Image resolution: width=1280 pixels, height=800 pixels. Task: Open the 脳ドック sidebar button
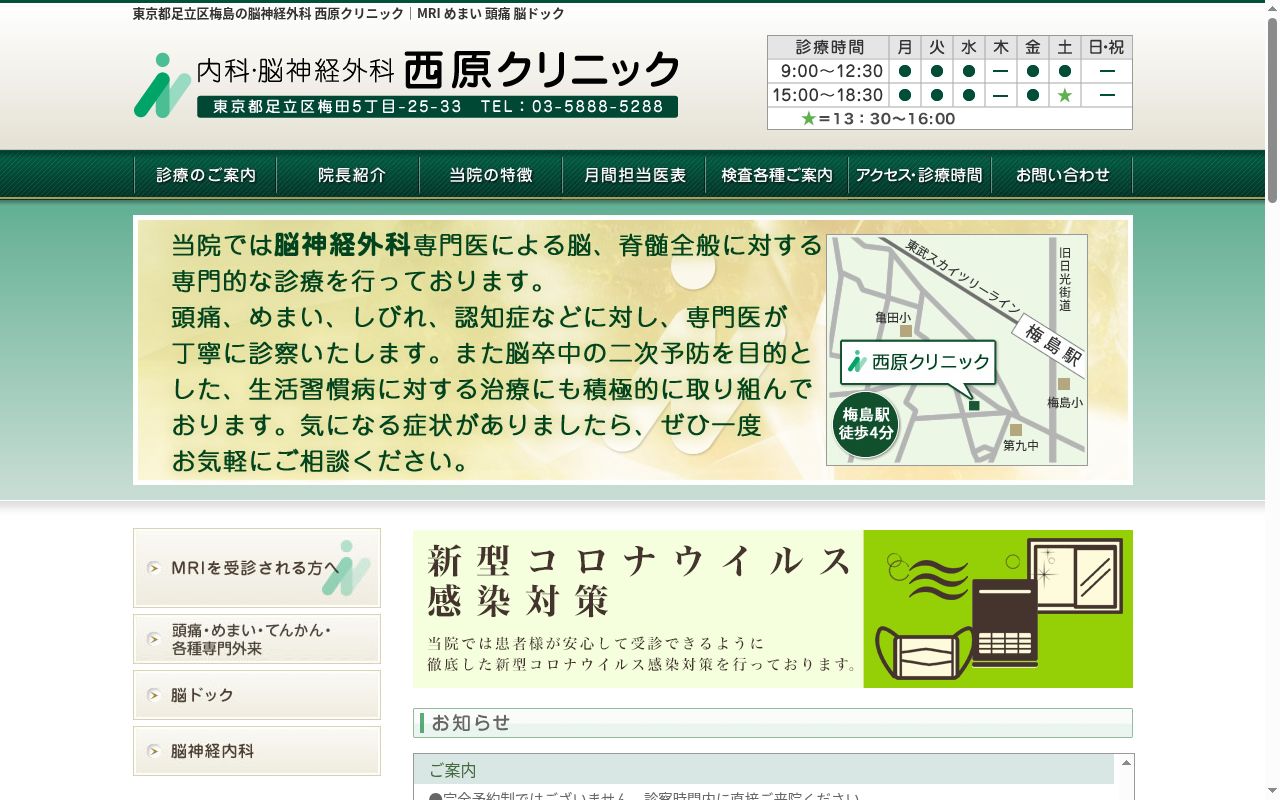coord(257,695)
